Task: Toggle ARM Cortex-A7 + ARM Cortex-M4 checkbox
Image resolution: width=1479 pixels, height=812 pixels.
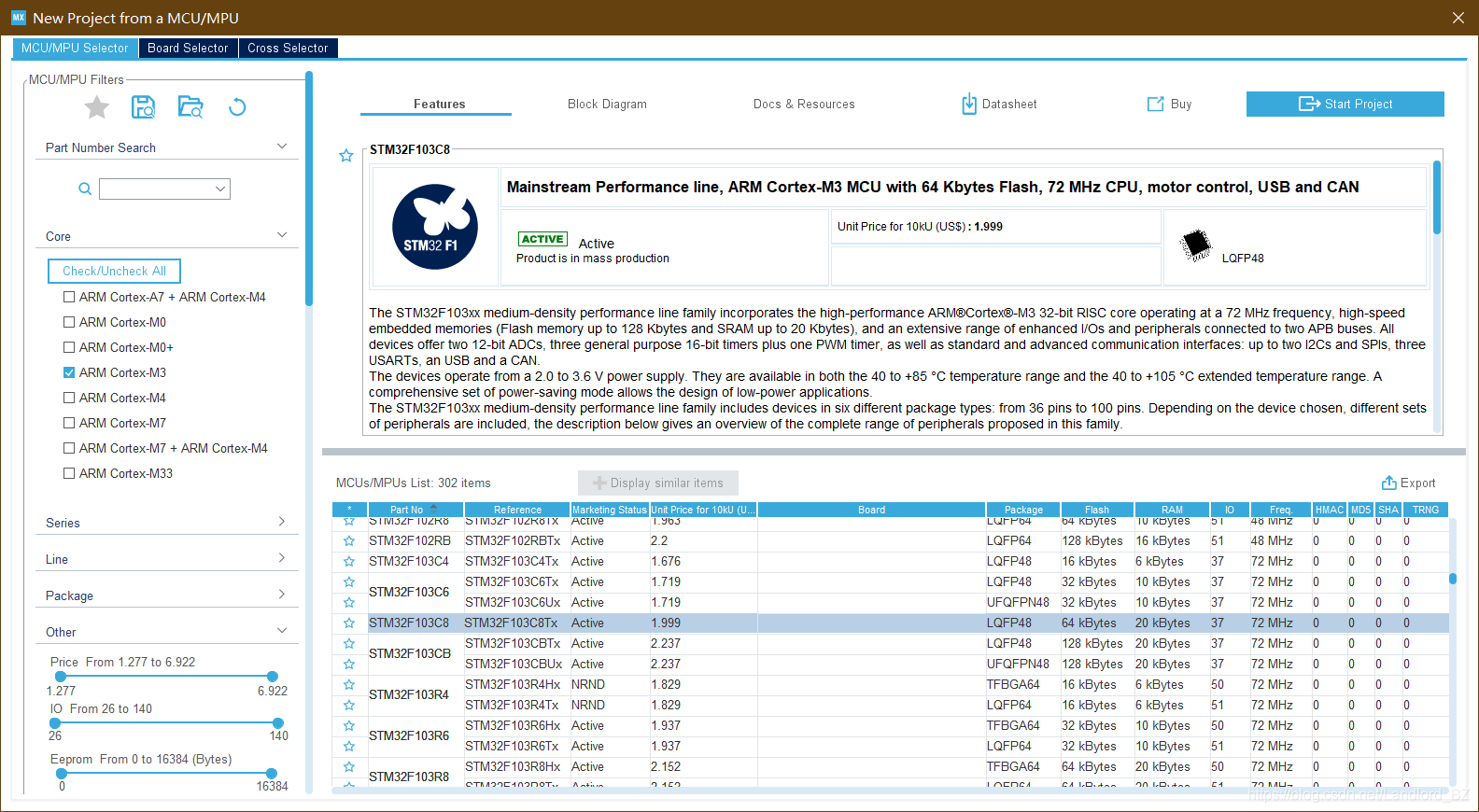Action: (69, 297)
